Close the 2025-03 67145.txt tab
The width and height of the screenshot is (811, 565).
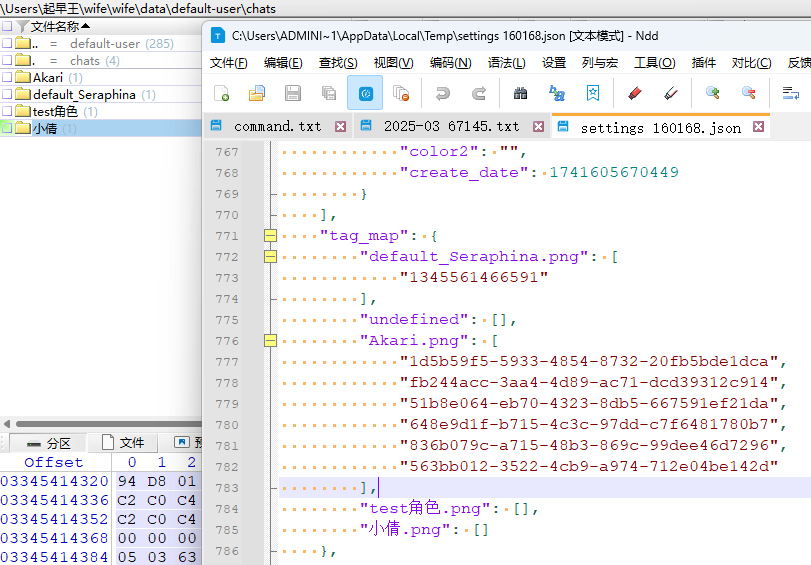point(538,126)
